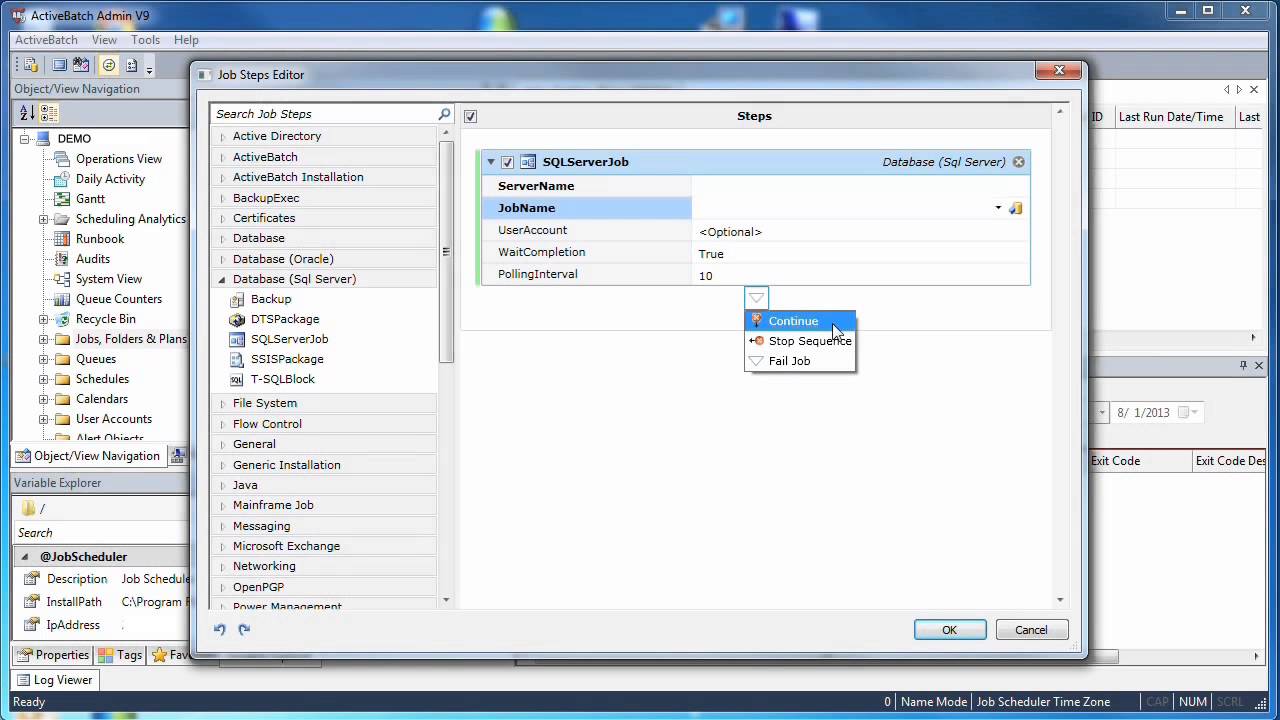1280x720 pixels.
Task: Click the Audits icon in navigation tree
Action: [62, 259]
